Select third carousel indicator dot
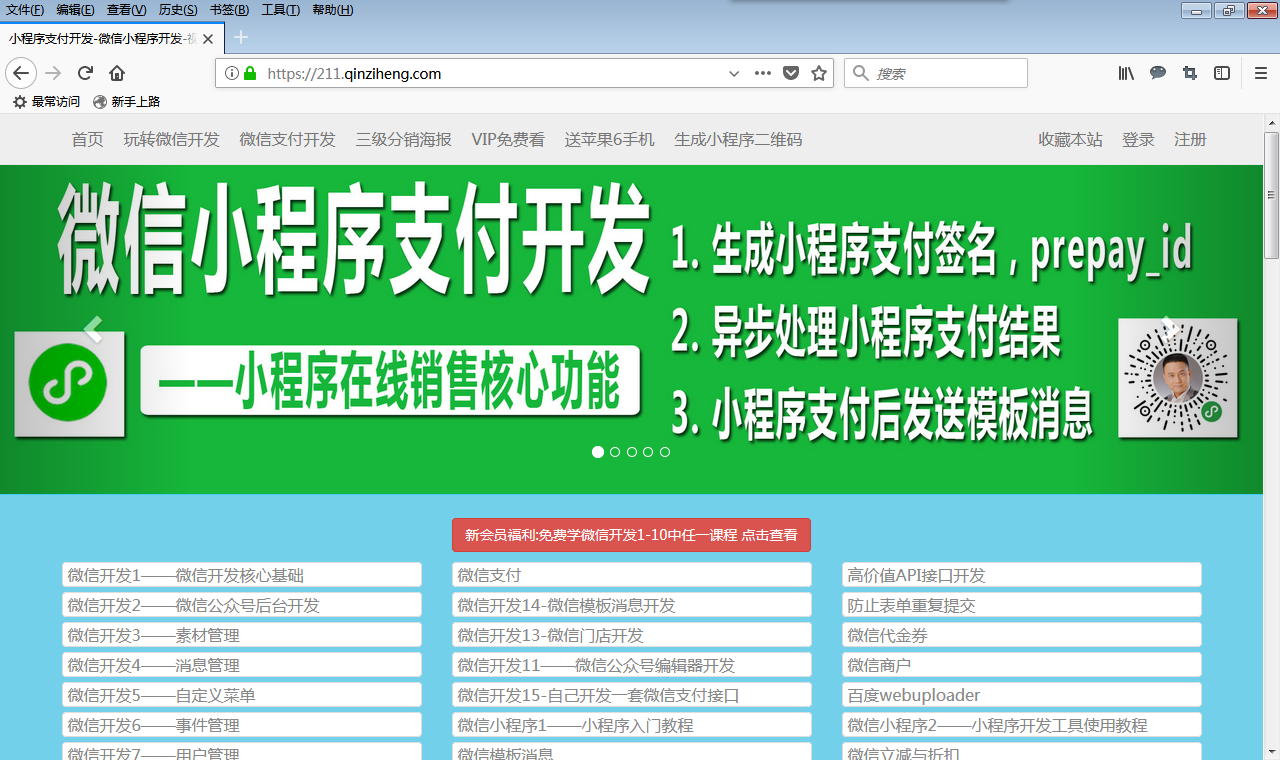1280x760 pixels. pyautogui.click(x=632, y=452)
